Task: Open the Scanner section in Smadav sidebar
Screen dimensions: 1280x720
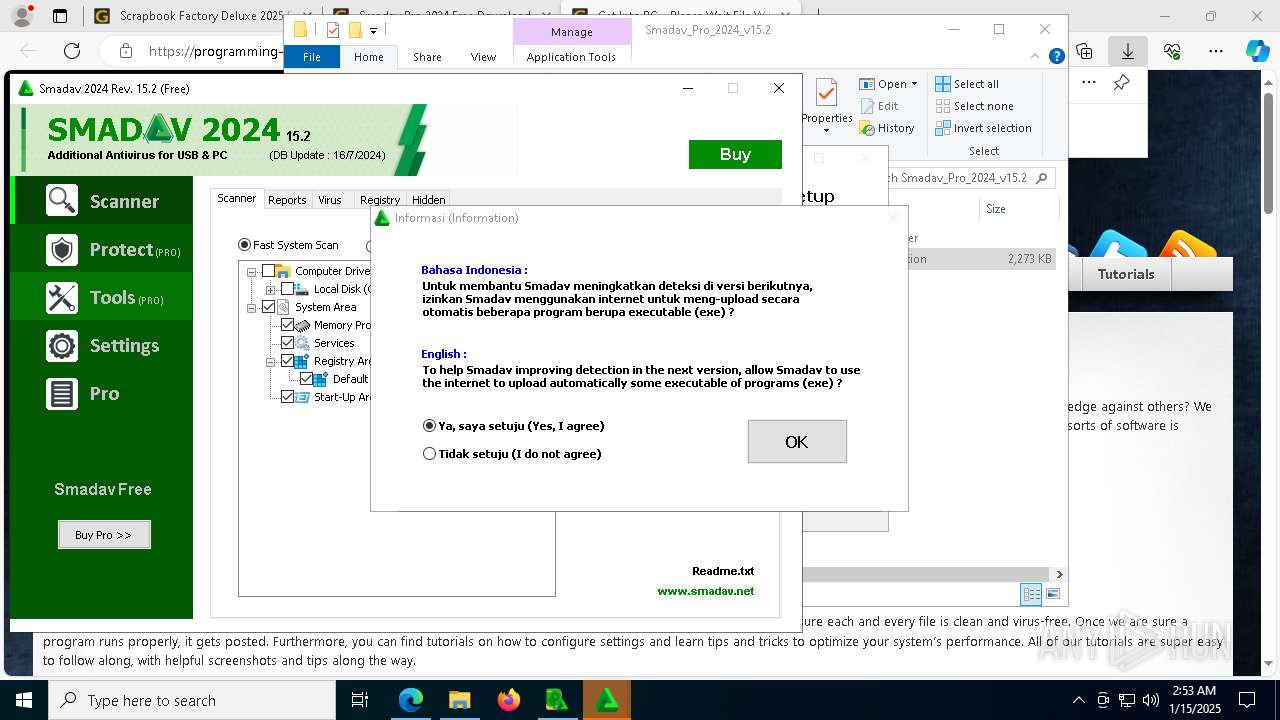Action: pyautogui.click(x=101, y=200)
